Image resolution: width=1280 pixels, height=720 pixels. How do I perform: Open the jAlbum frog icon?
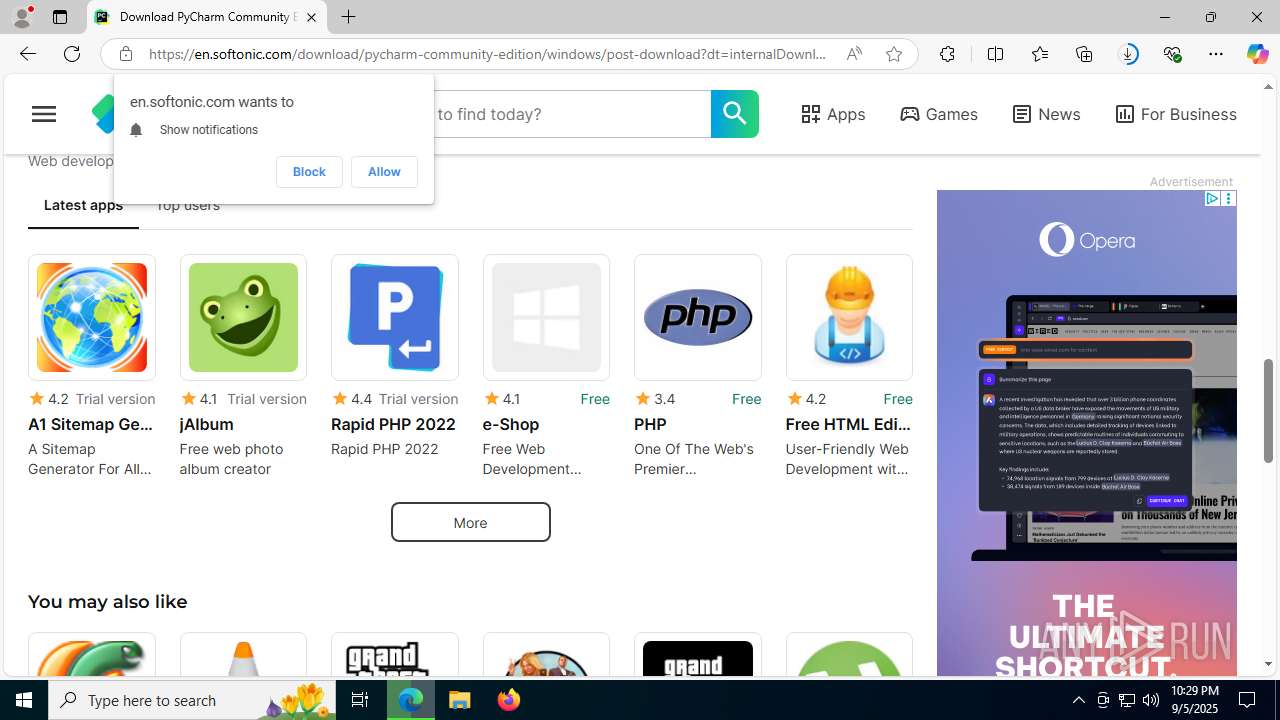tap(243, 317)
